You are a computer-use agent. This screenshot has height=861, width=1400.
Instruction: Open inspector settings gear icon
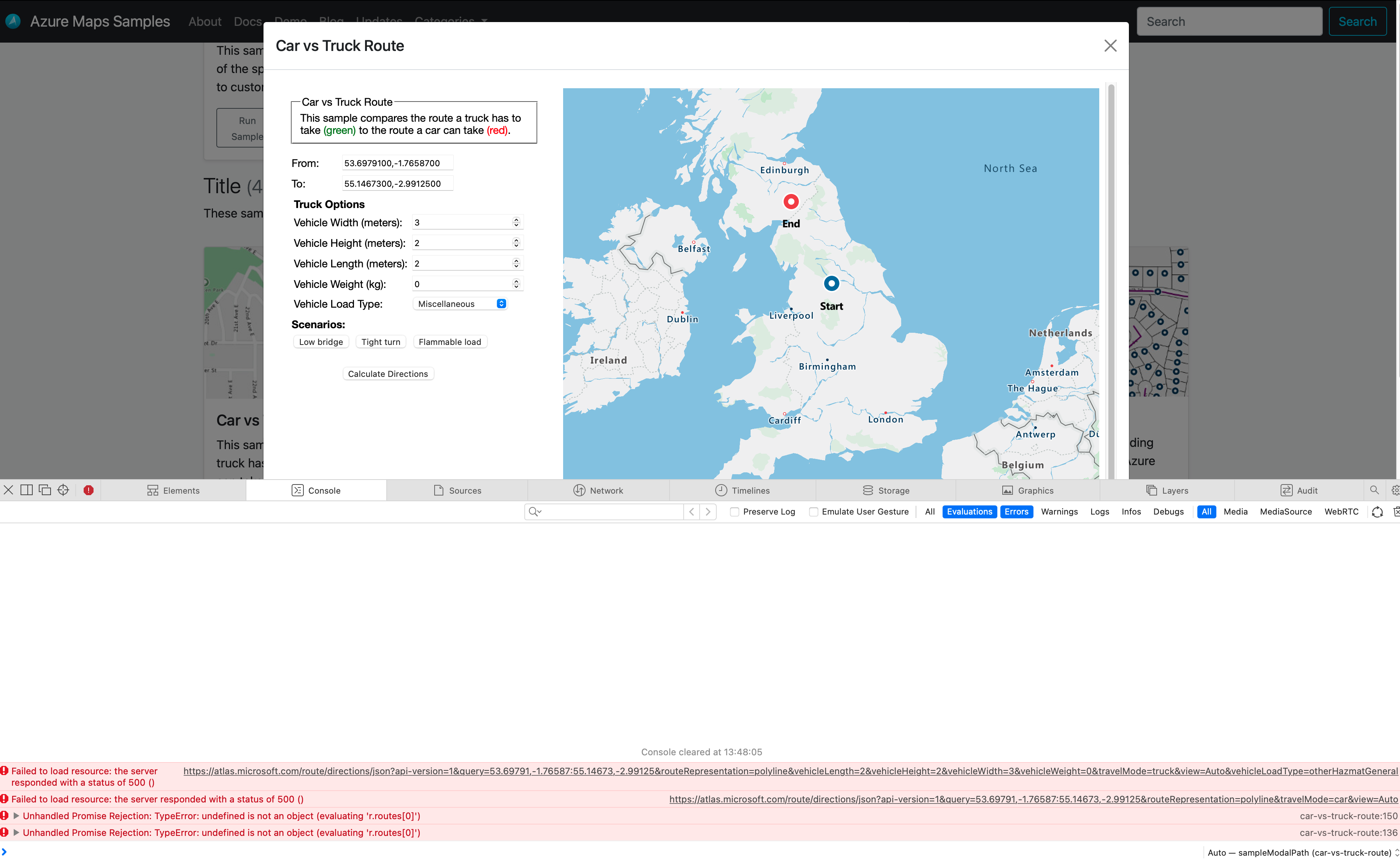point(1396,490)
